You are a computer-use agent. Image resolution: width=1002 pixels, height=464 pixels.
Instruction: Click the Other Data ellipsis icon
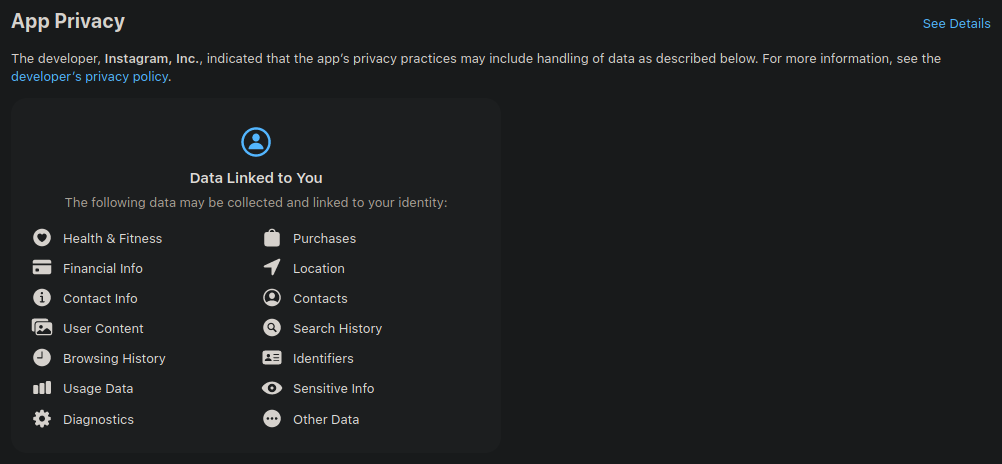click(271, 419)
